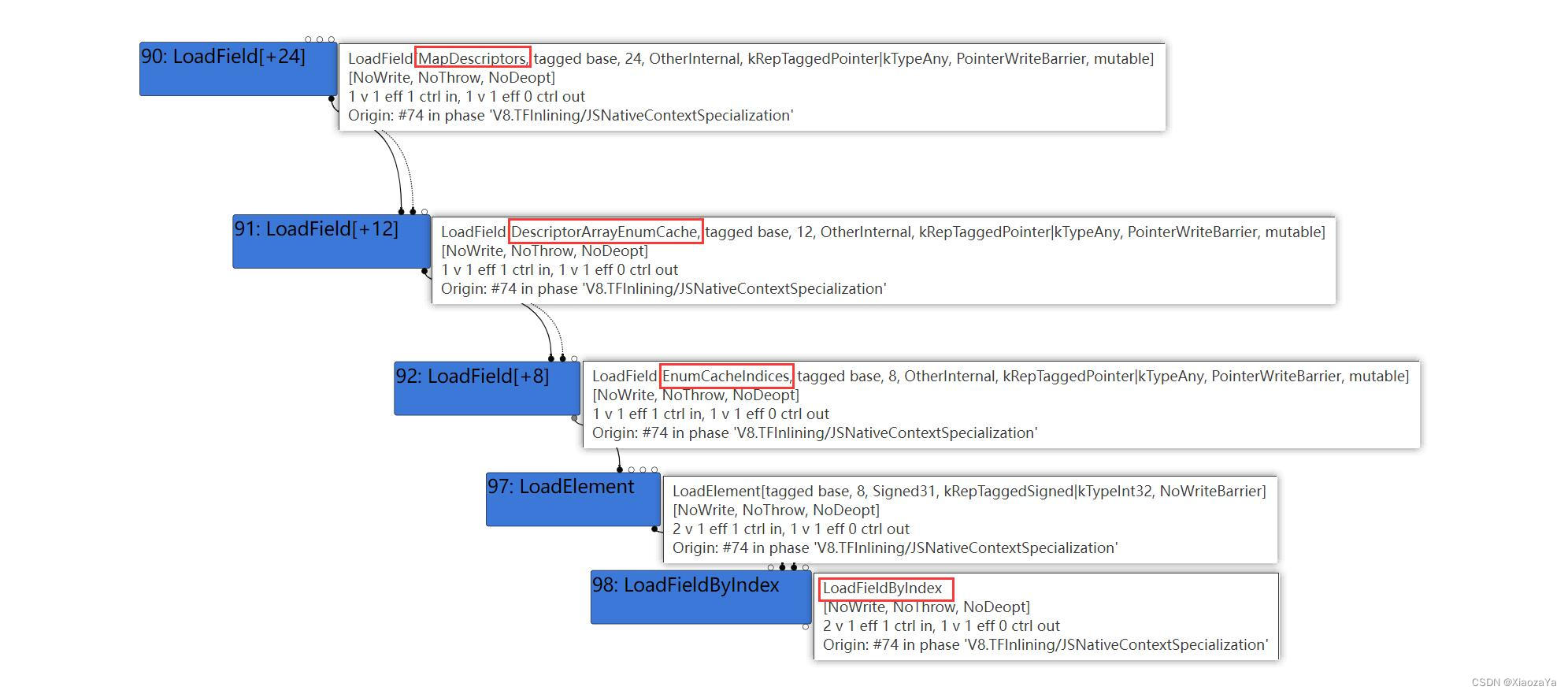Click '2 v 1 eff' line in node 98 tooltip
This screenshot has width=1568, height=694.
point(941,625)
